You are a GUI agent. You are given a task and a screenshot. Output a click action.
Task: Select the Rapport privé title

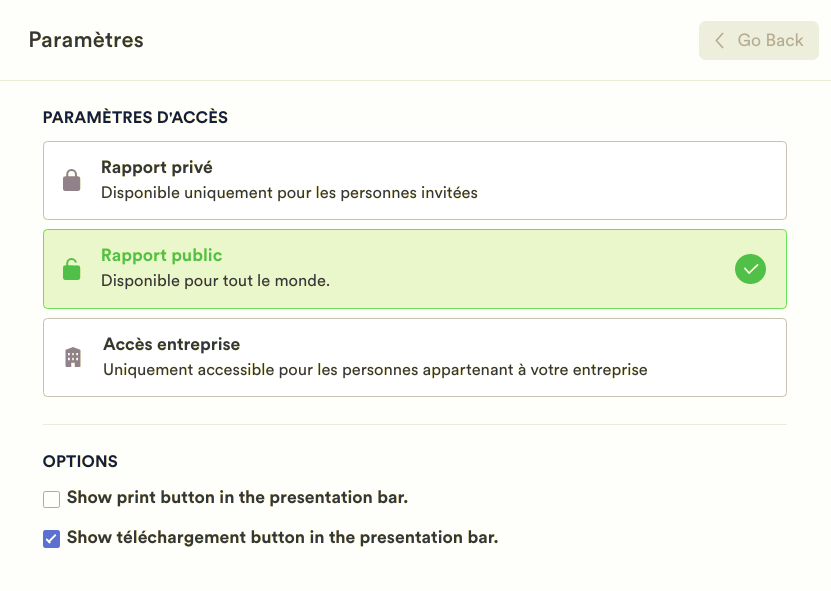[x=156, y=168]
